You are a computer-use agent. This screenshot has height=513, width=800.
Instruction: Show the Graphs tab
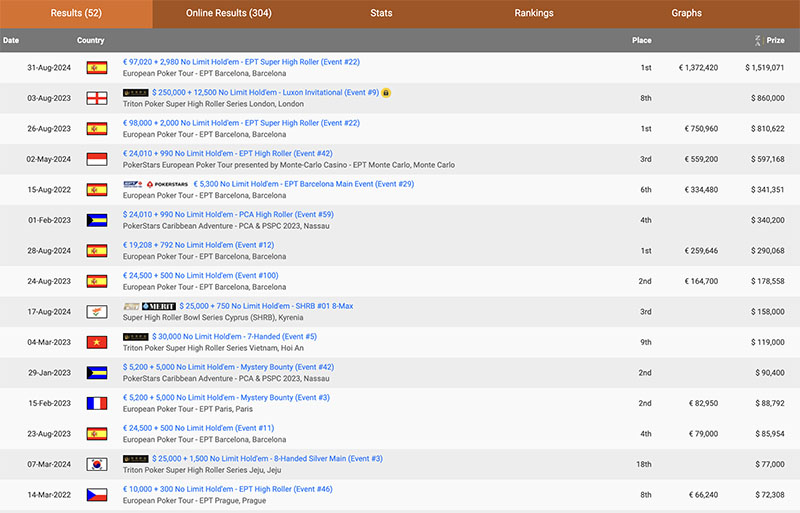point(686,13)
